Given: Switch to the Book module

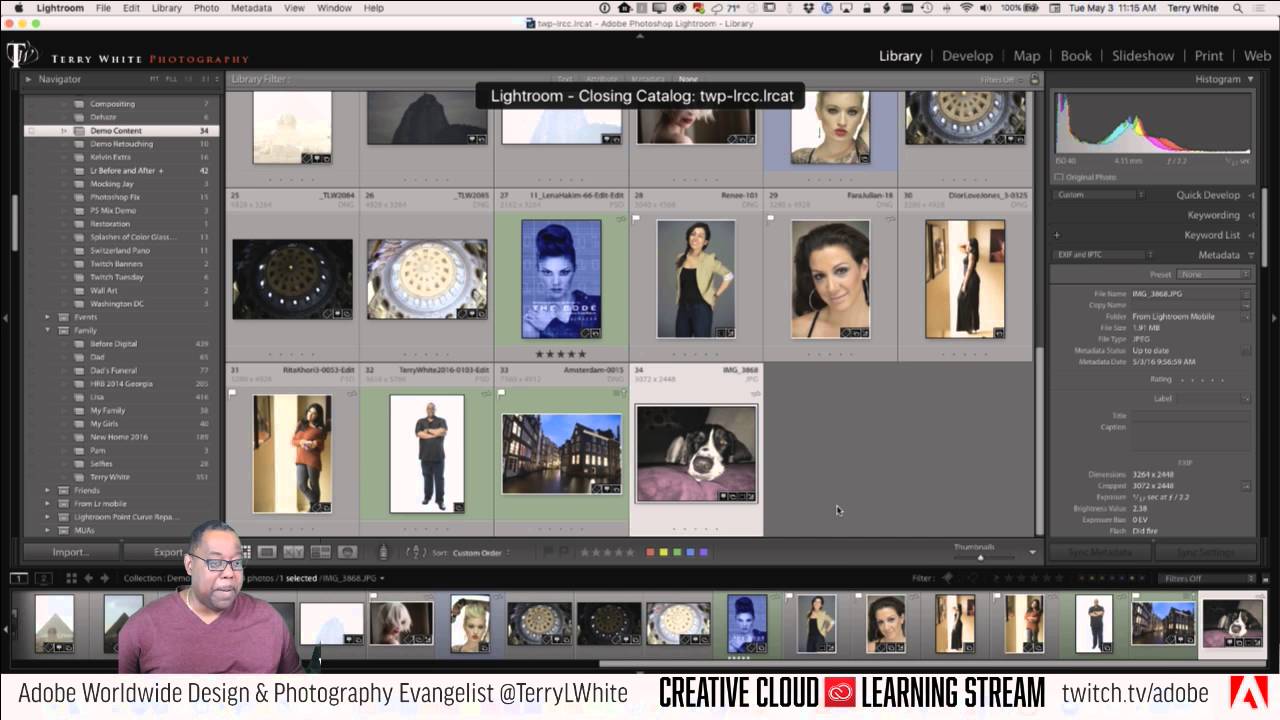Looking at the screenshot, I should [1076, 56].
